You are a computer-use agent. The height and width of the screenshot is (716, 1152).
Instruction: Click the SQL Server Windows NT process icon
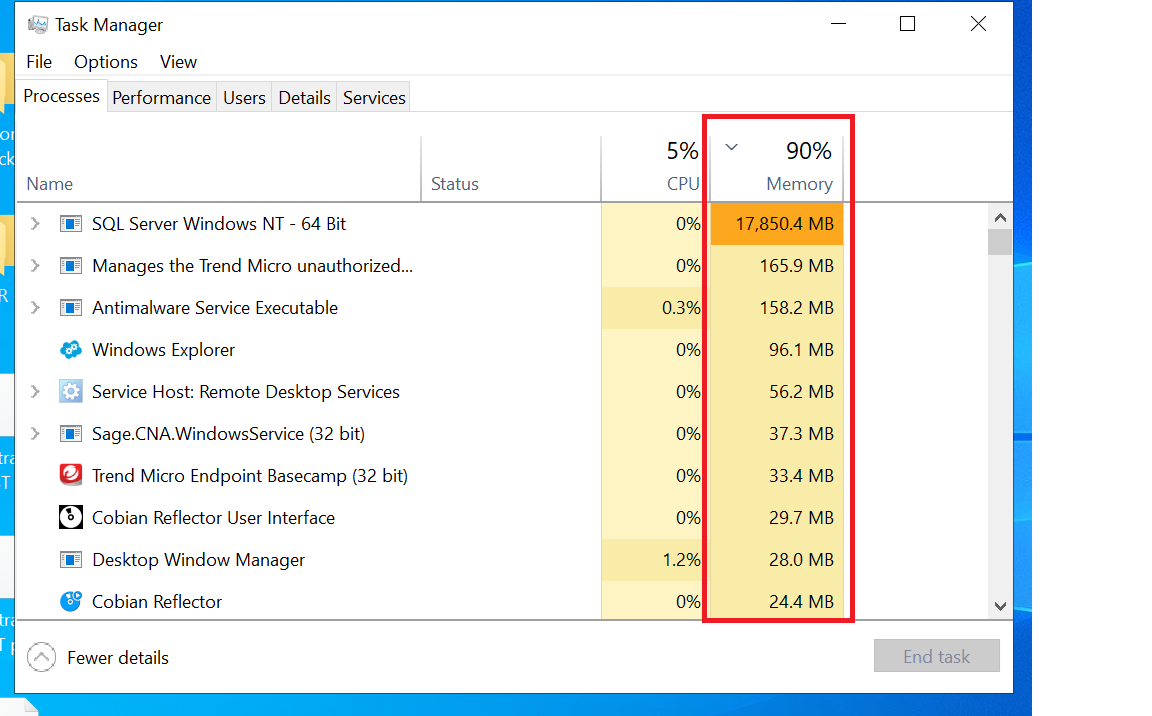[x=70, y=223]
